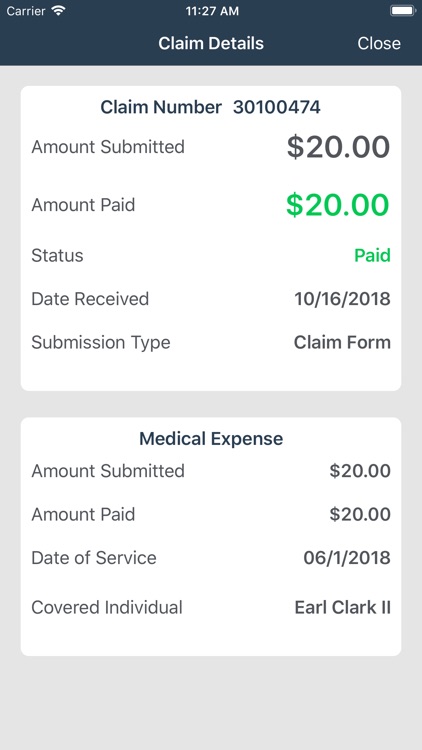Tap the Date of Service value 06/1/2018
Screen dimensions: 422x750
pos(347,558)
